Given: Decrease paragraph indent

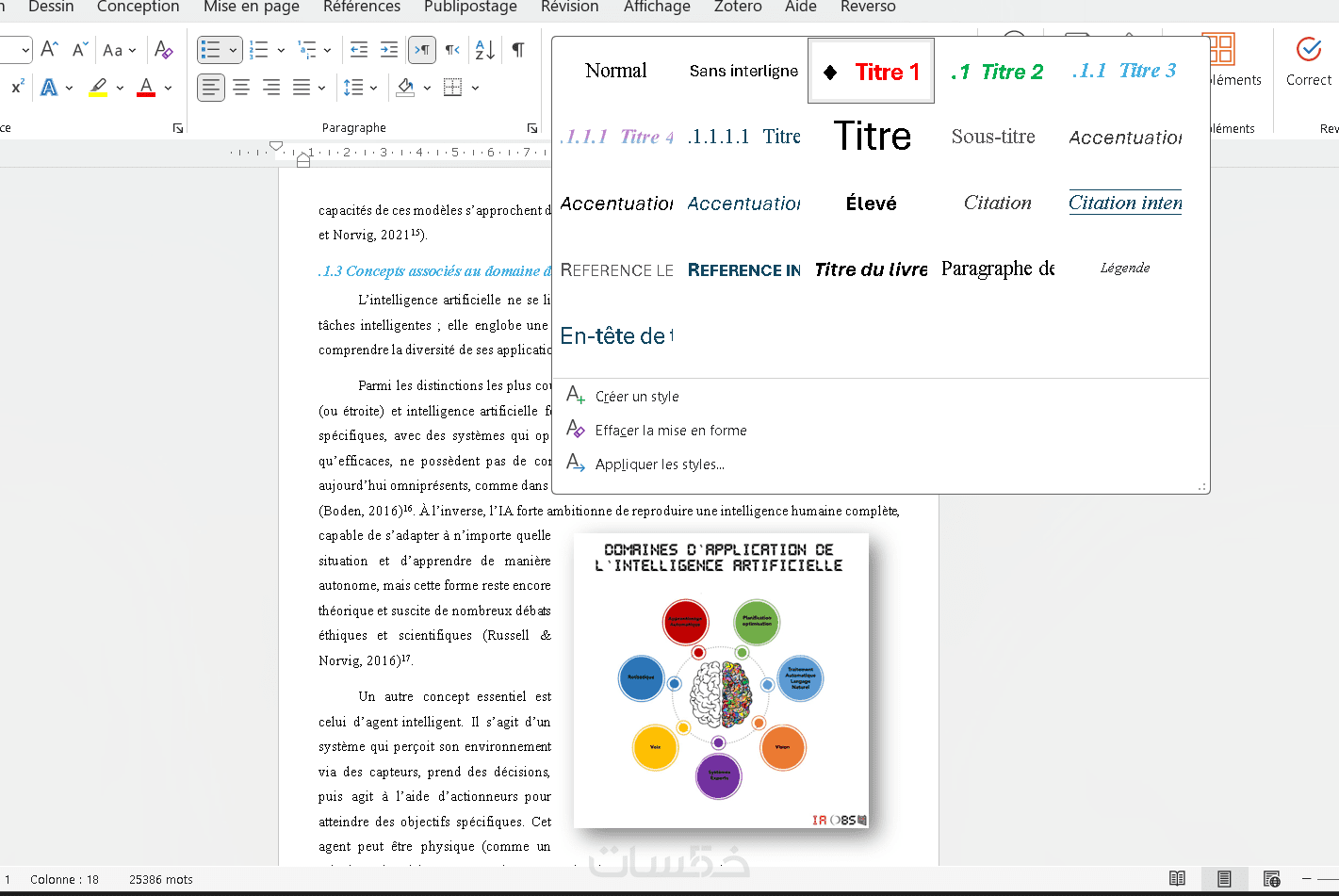Looking at the screenshot, I should (359, 50).
